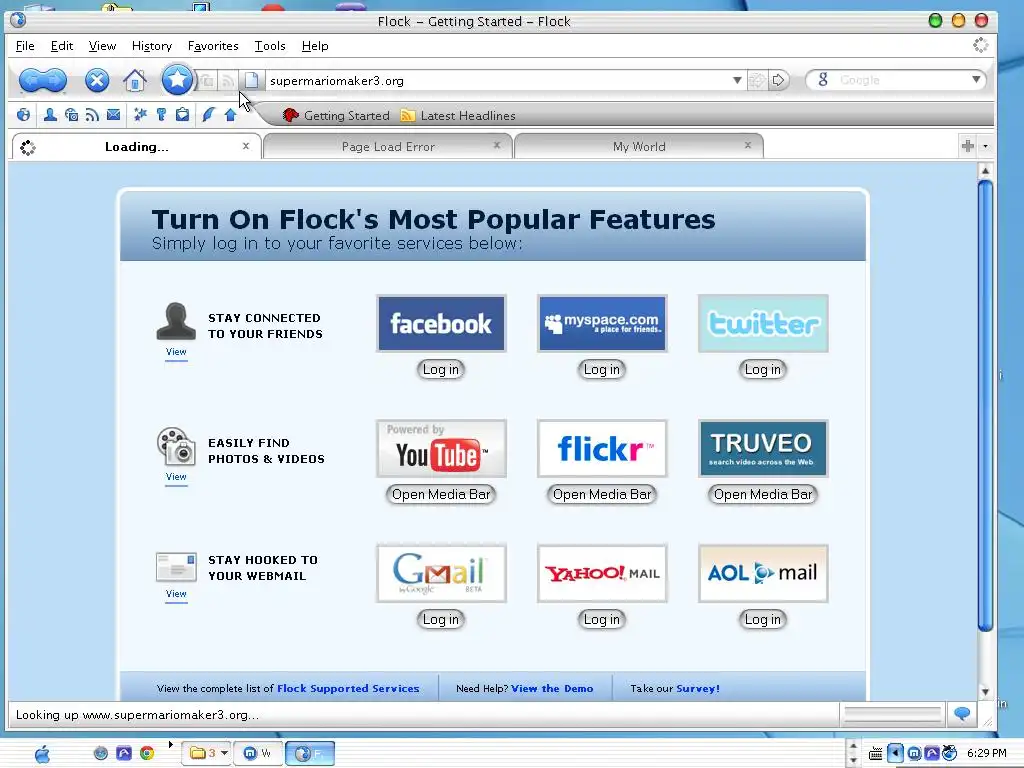This screenshot has height=768, width=1024.
Task: Click the page's vertical scrollbar thumb
Action: (x=985, y=406)
